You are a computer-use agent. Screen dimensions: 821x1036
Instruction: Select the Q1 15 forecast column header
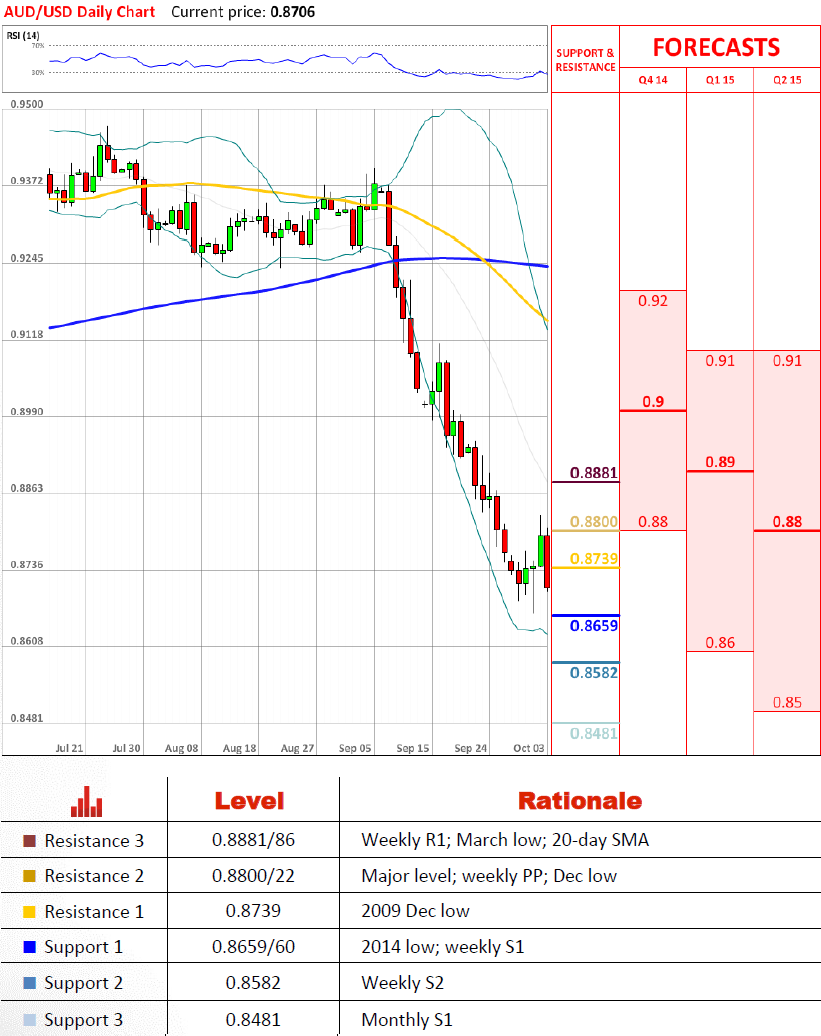(720, 80)
